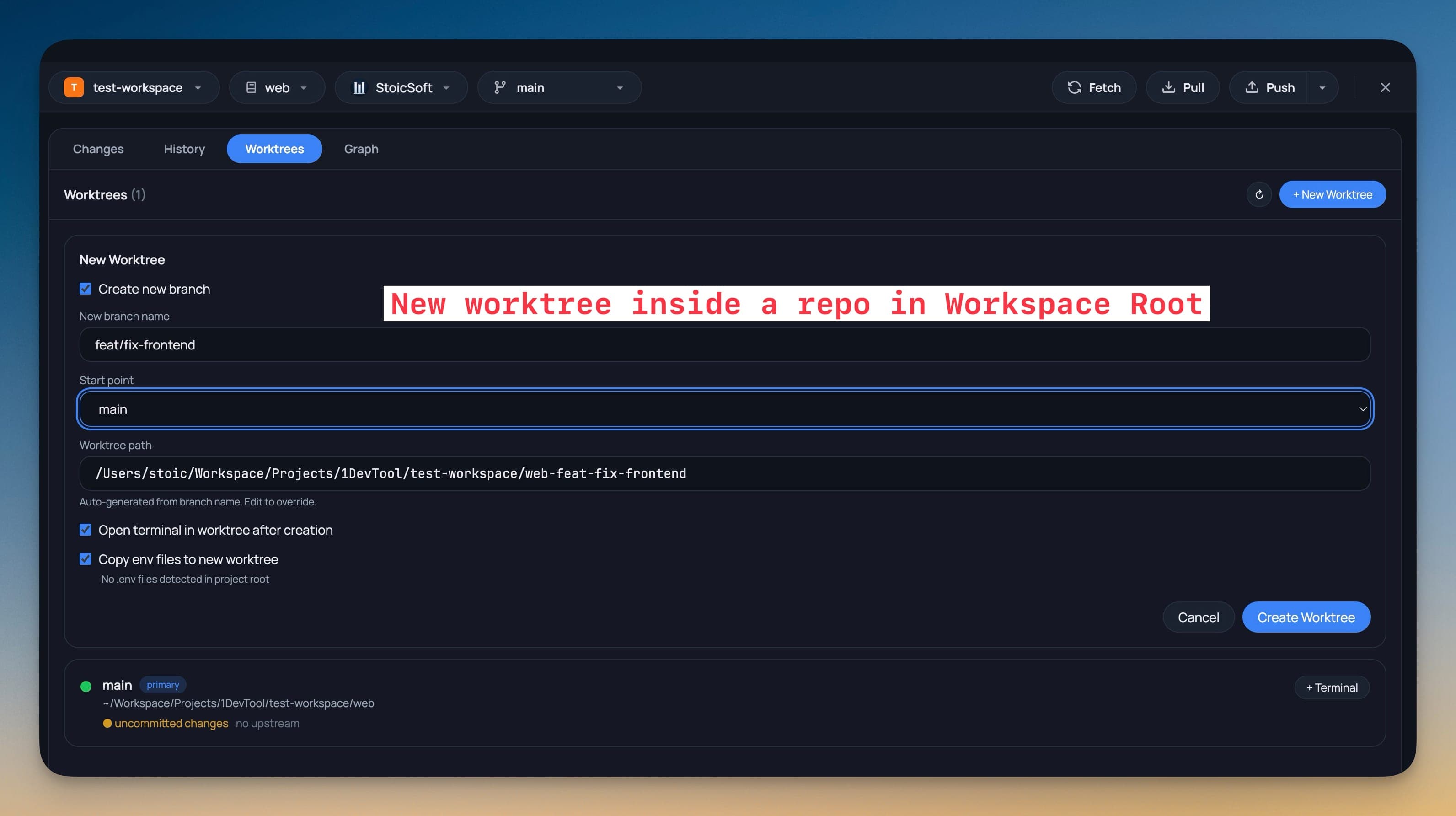1456x816 pixels.
Task: Cancel the new worktree form
Action: [x=1198, y=617]
